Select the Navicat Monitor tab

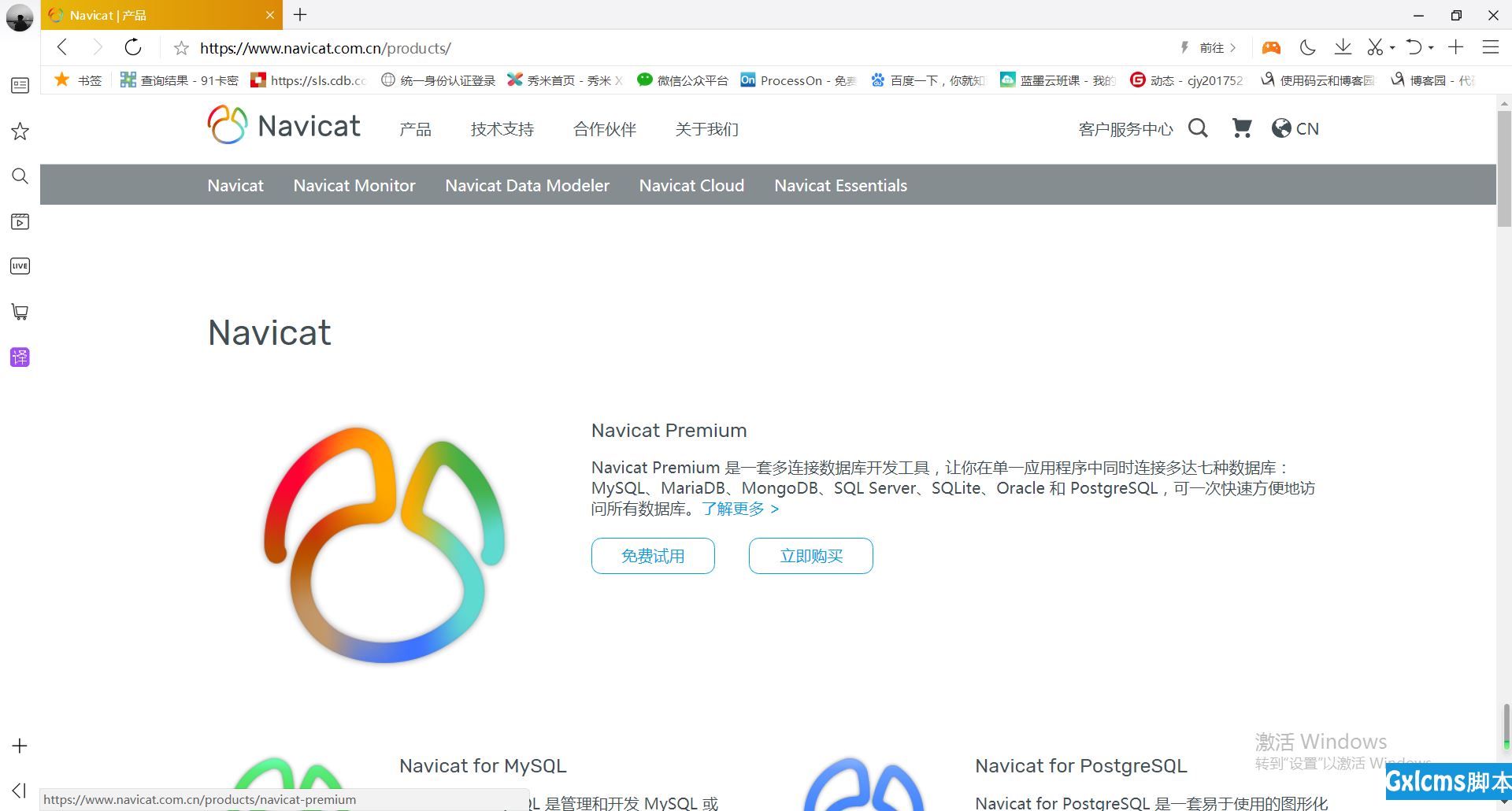click(x=354, y=185)
